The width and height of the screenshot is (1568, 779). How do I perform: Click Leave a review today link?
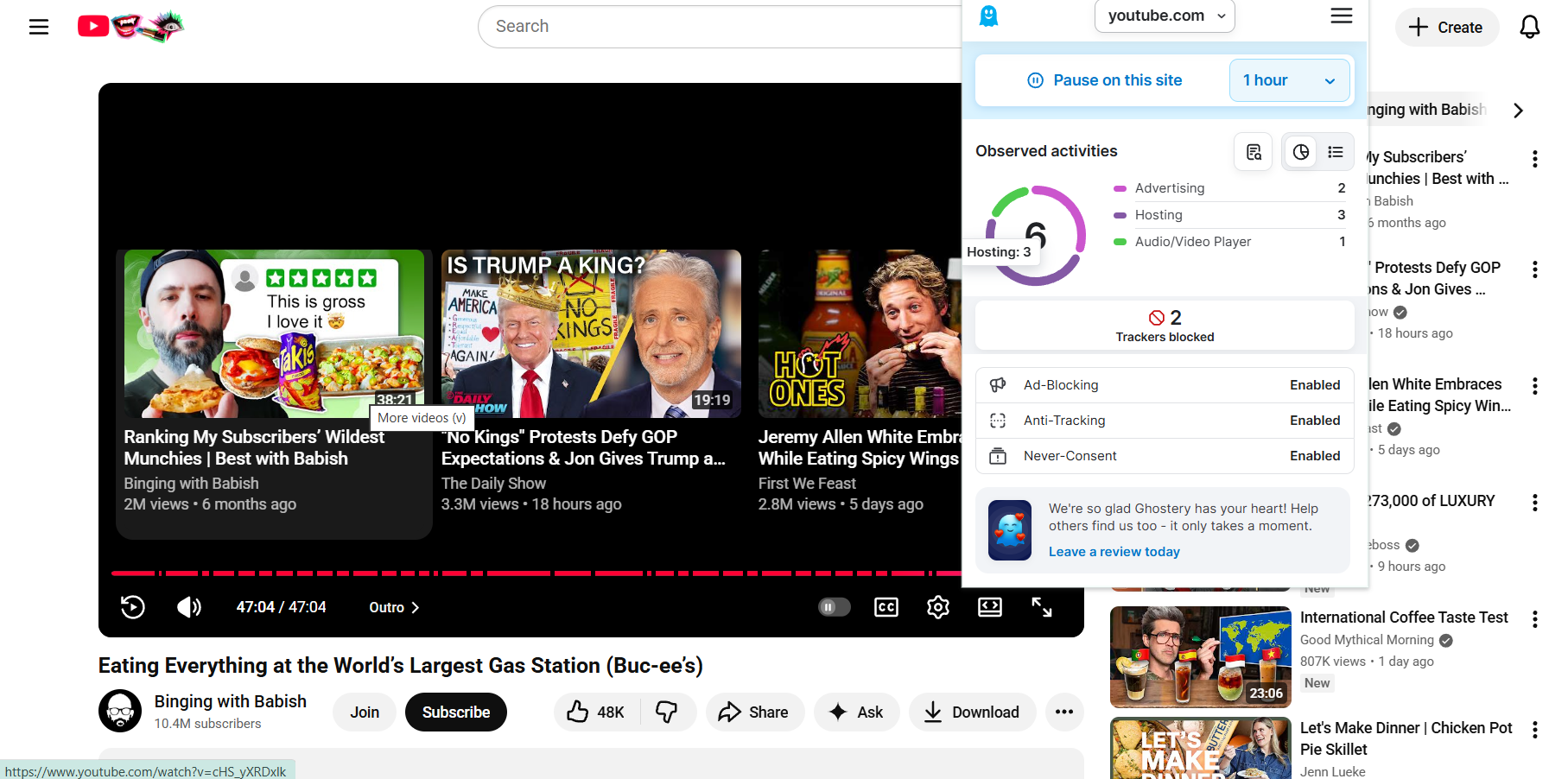1114,551
